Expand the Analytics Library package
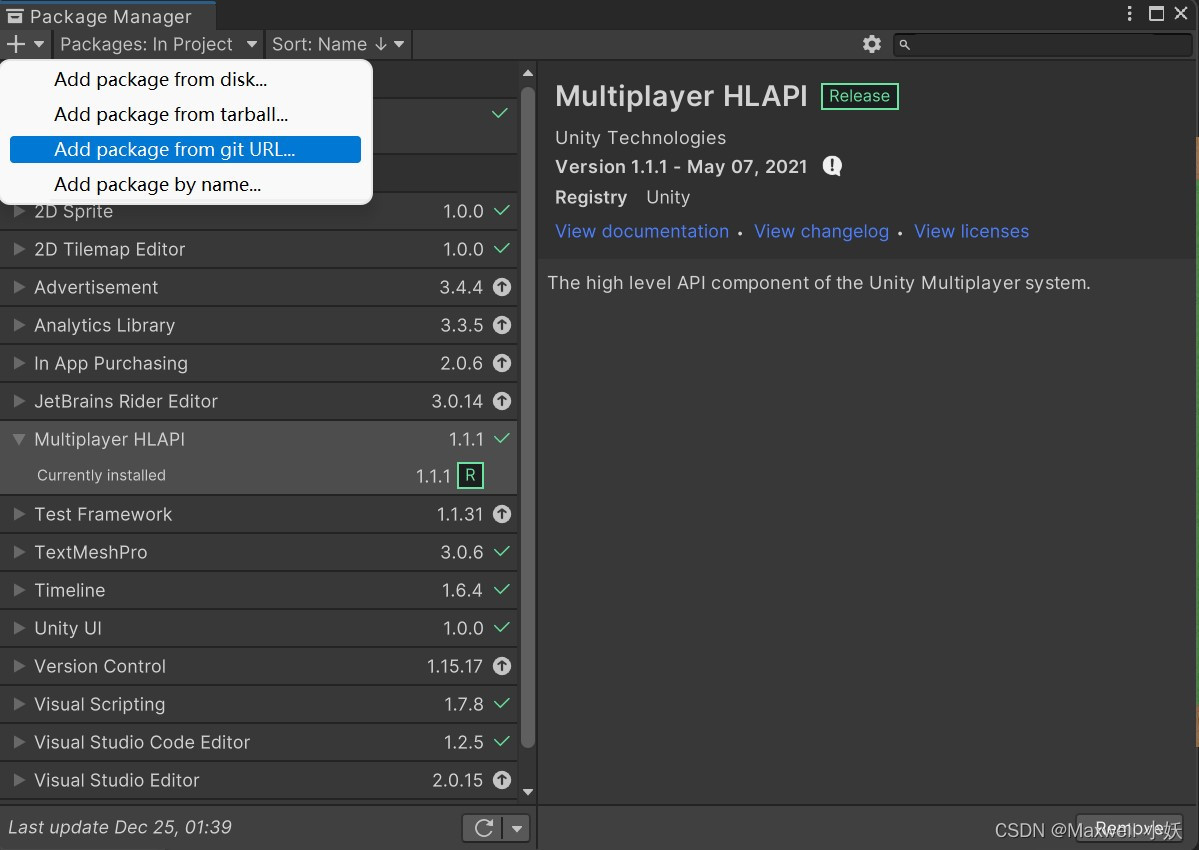Image resolution: width=1199 pixels, height=850 pixels. tap(19, 325)
